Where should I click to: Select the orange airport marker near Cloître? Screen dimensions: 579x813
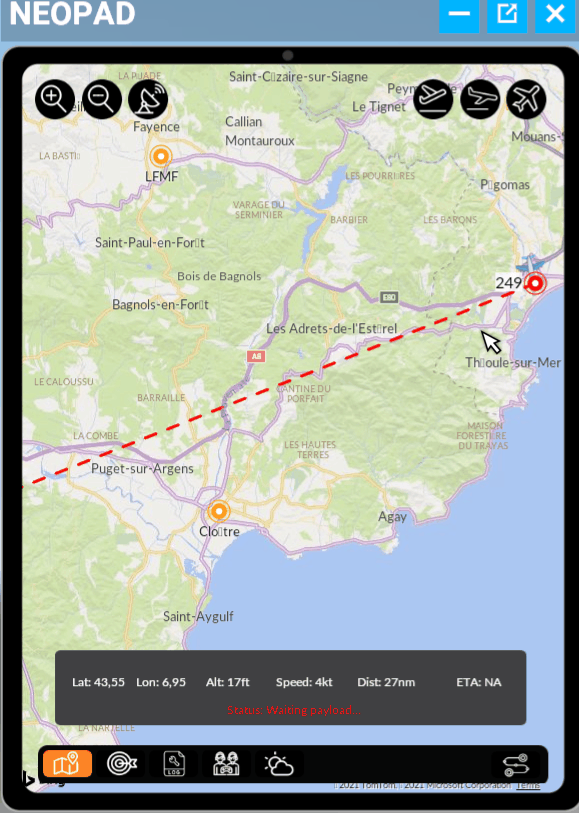219,511
